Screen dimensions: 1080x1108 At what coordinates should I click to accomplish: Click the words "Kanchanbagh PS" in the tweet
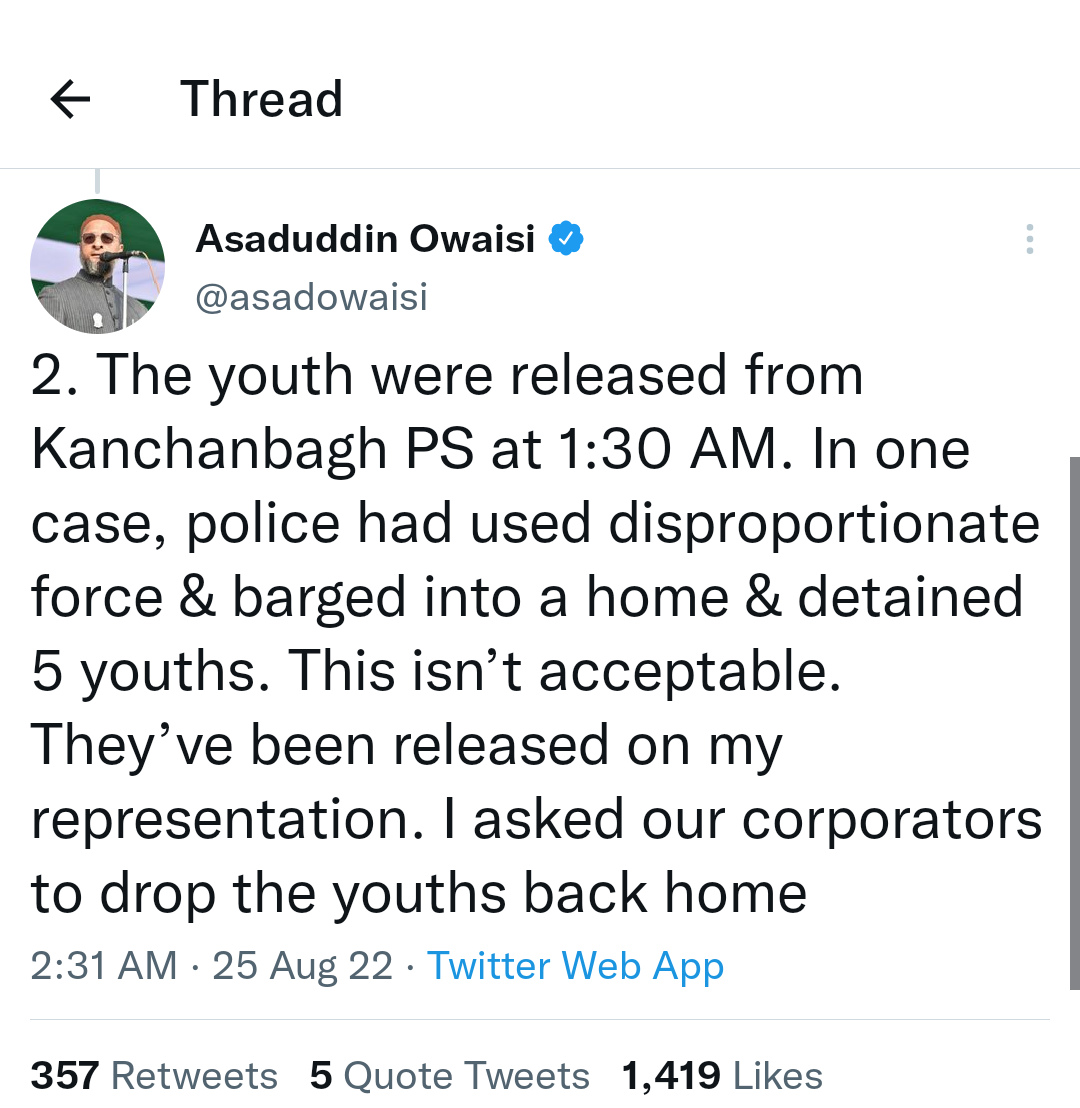pos(252,451)
